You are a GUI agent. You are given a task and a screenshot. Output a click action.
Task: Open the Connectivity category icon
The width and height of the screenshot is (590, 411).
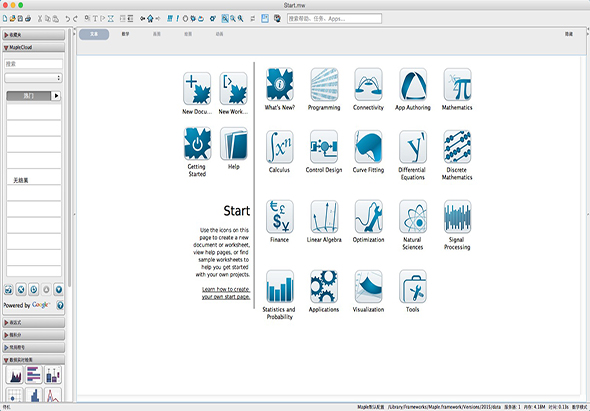click(x=368, y=85)
